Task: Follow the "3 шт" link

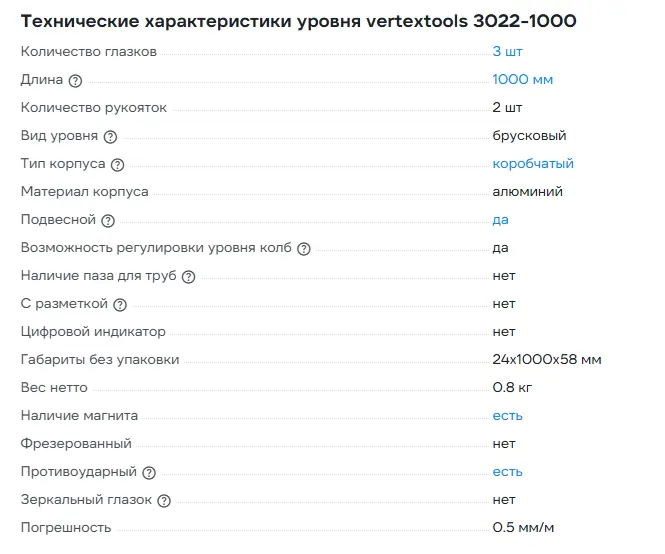Action: pyautogui.click(x=507, y=51)
